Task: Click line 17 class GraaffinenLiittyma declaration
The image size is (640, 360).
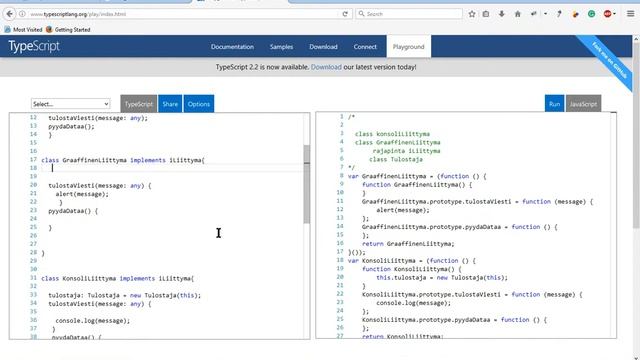Action: 123,160
